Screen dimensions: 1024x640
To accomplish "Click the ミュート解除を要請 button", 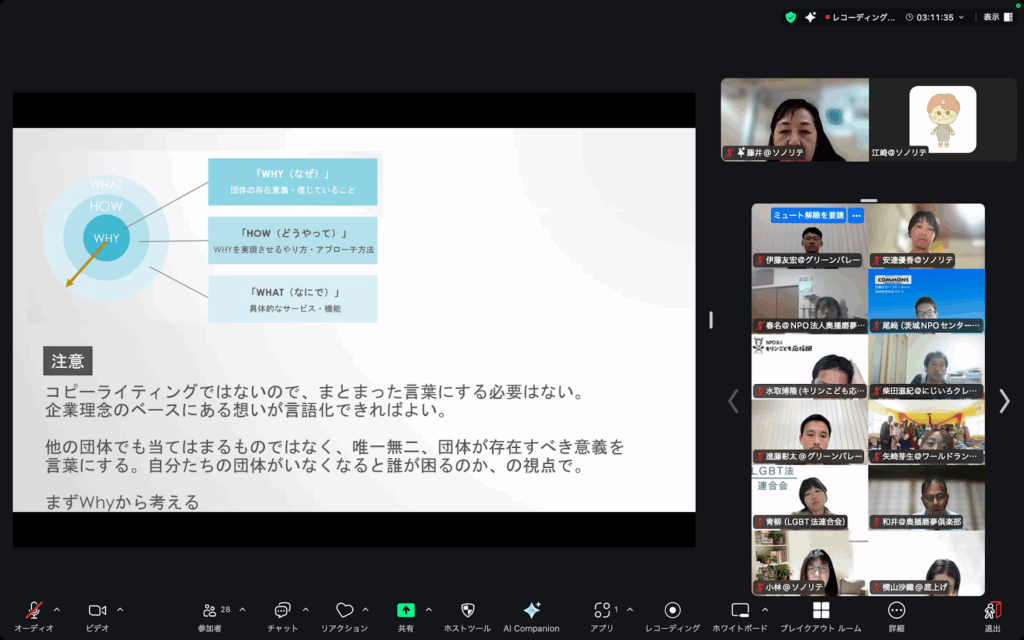I will click(x=808, y=215).
